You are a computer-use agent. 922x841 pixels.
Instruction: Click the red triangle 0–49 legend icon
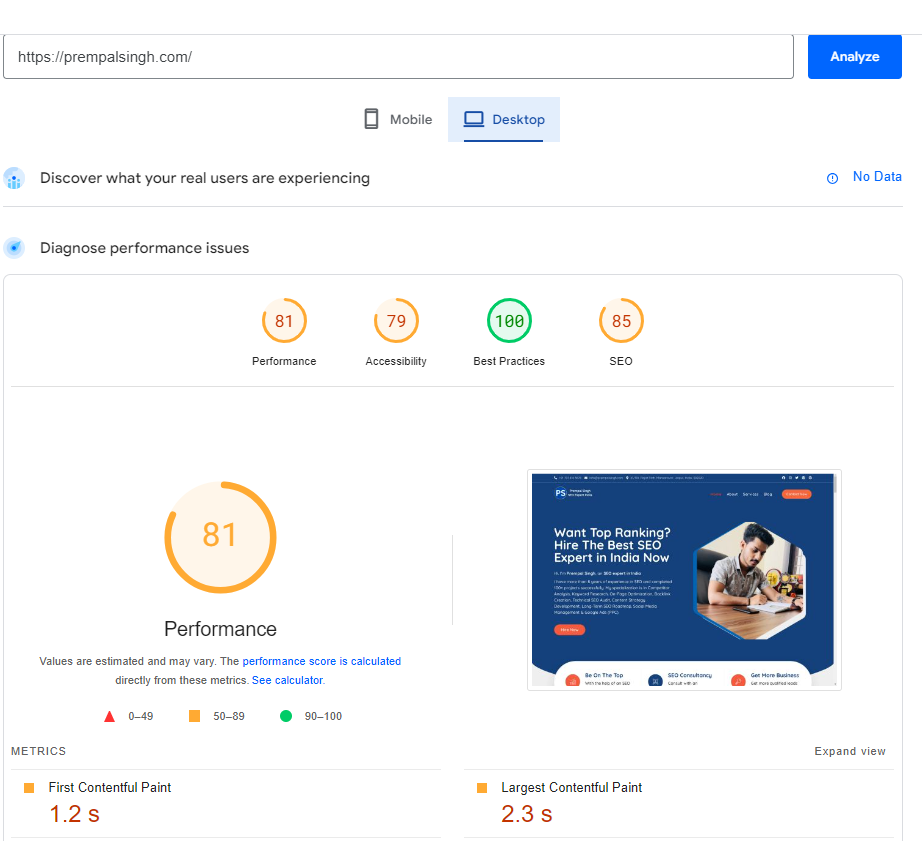pyautogui.click(x=109, y=716)
